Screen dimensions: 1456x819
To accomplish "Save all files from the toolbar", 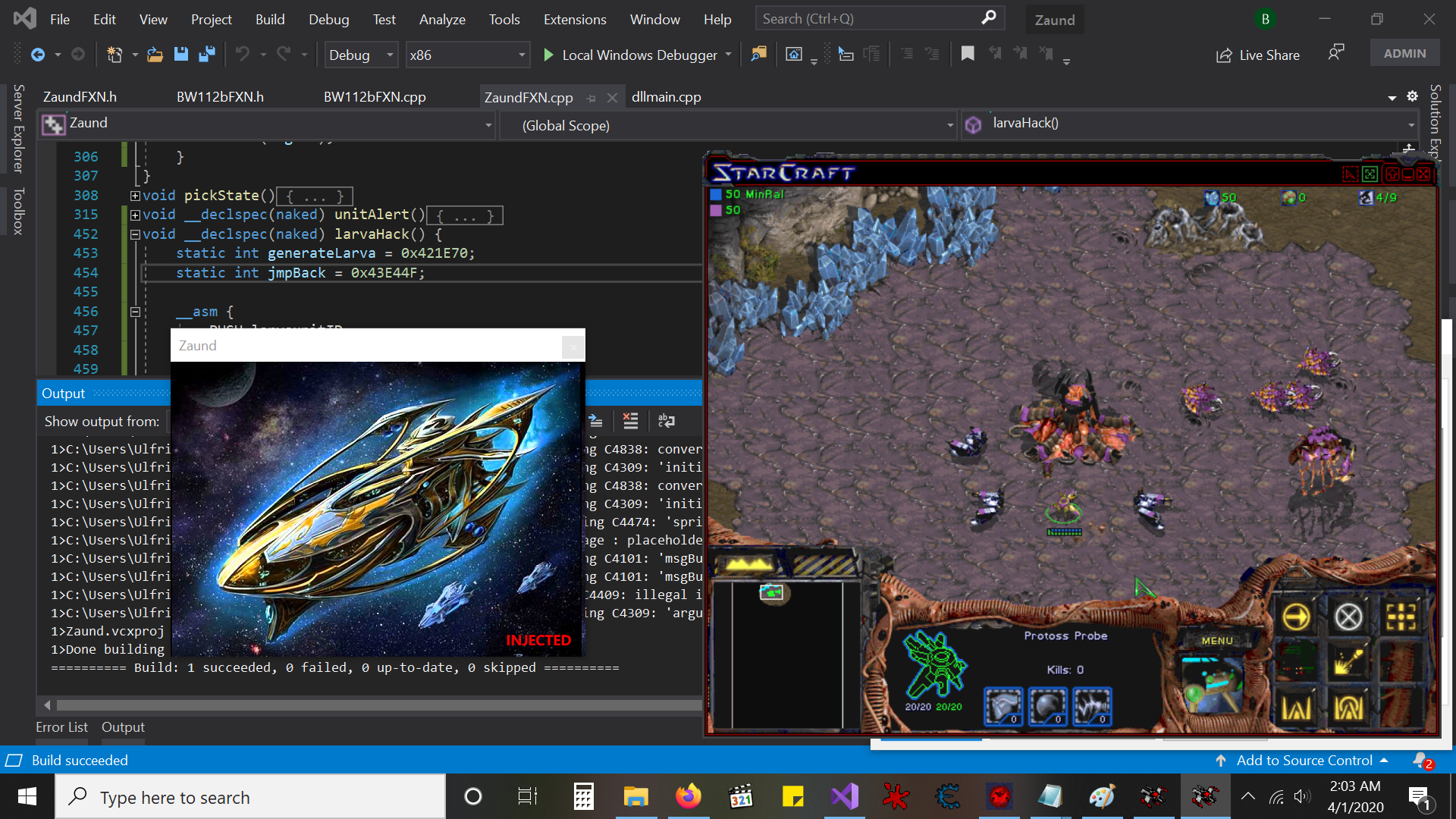I will click(206, 55).
